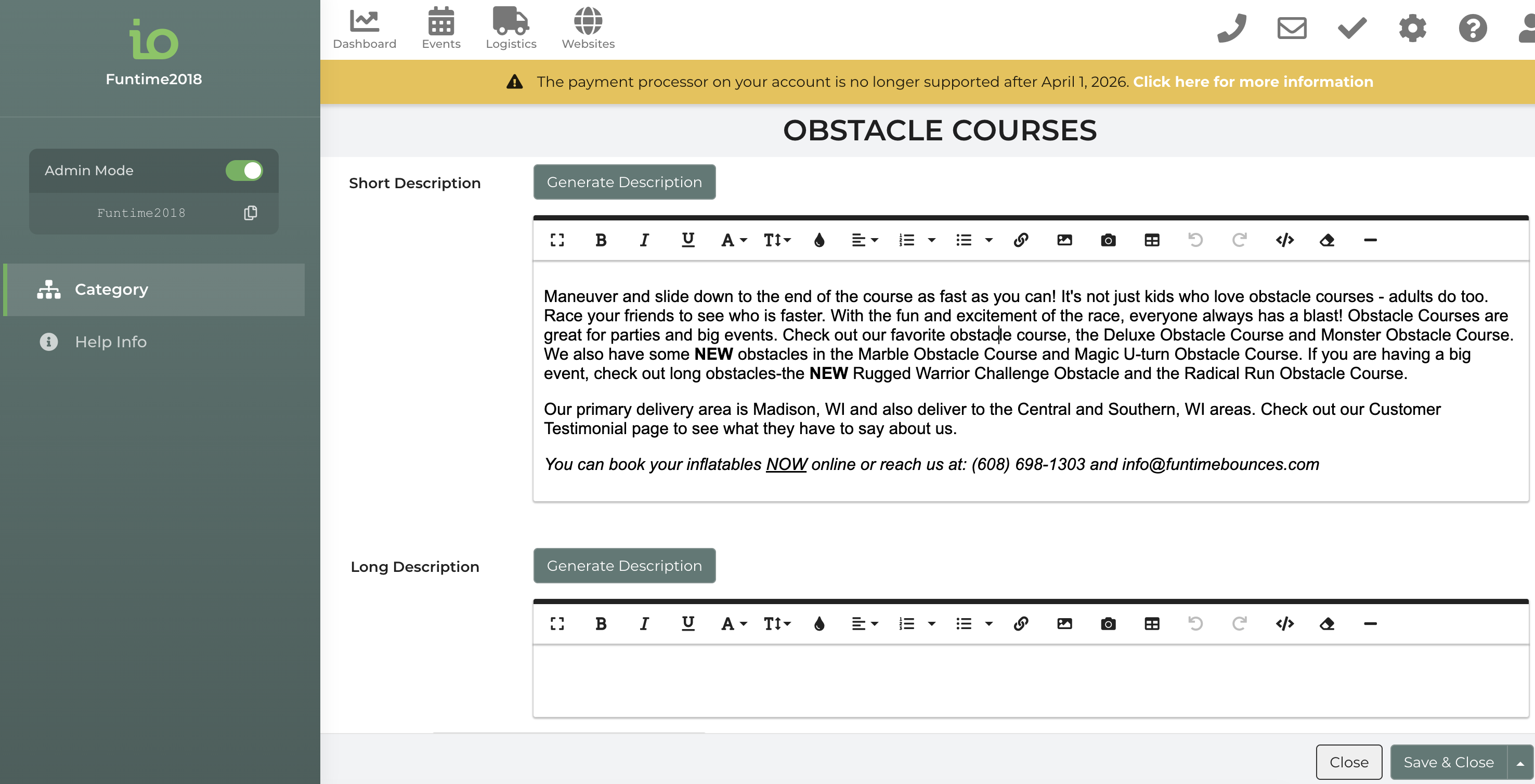
Task: Click the phone icon in top bar
Action: (x=1232, y=28)
